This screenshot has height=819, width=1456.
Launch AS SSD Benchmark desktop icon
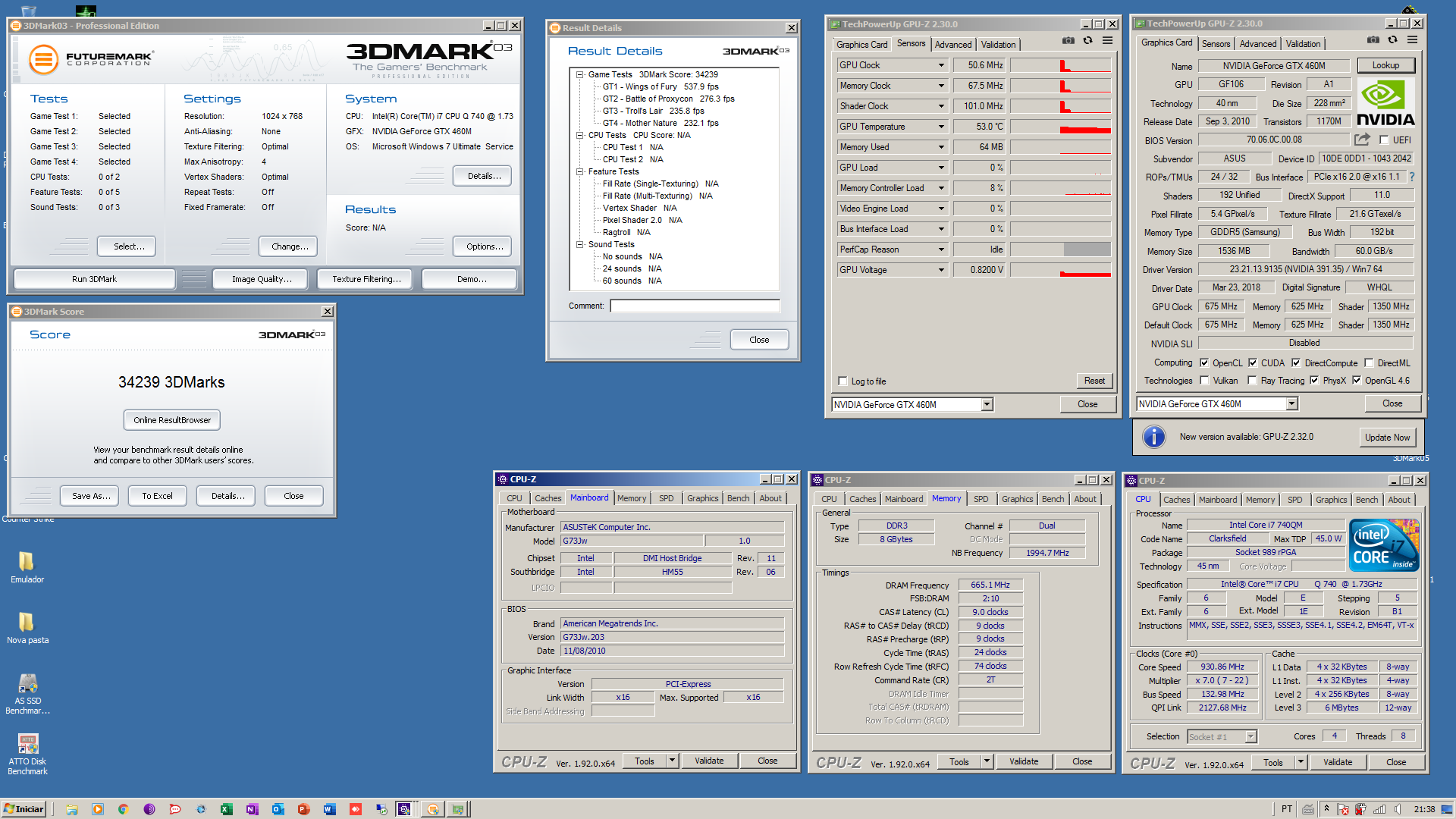[27, 694]
